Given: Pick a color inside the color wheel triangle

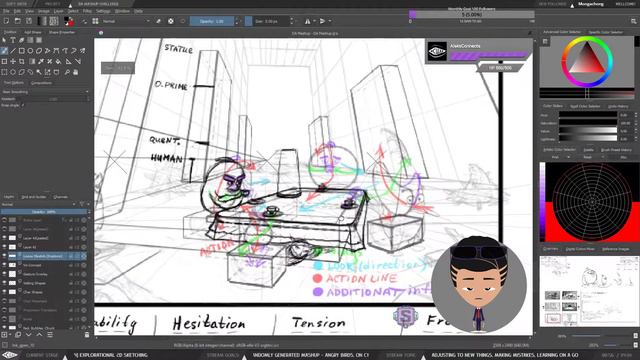Looking at the screenshot, I should pos(586,60).
